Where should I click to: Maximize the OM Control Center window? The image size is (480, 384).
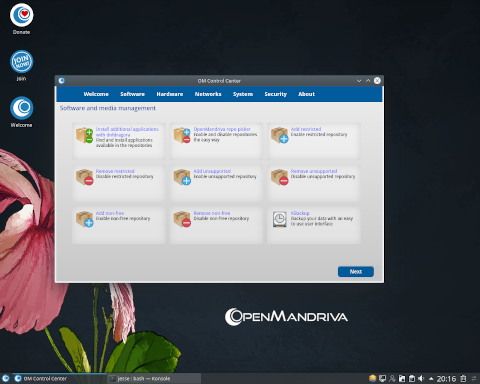click(368, 81)
